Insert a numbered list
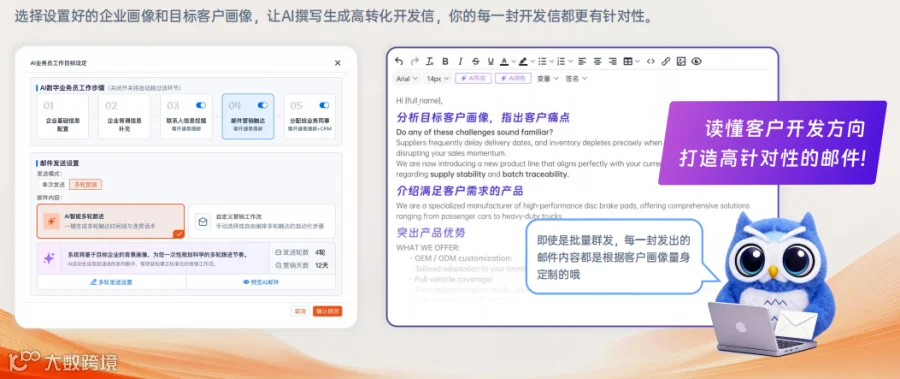Viewport: 900px width, 379px height. click(561, 61)
